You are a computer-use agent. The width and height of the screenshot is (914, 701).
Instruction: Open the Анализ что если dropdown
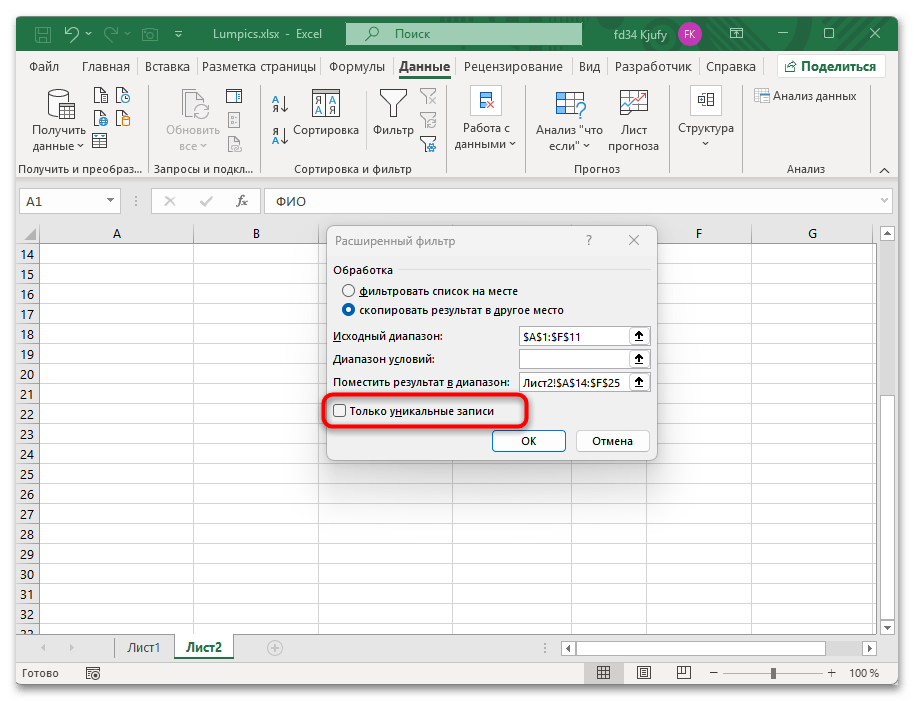(x=569, y=118)
